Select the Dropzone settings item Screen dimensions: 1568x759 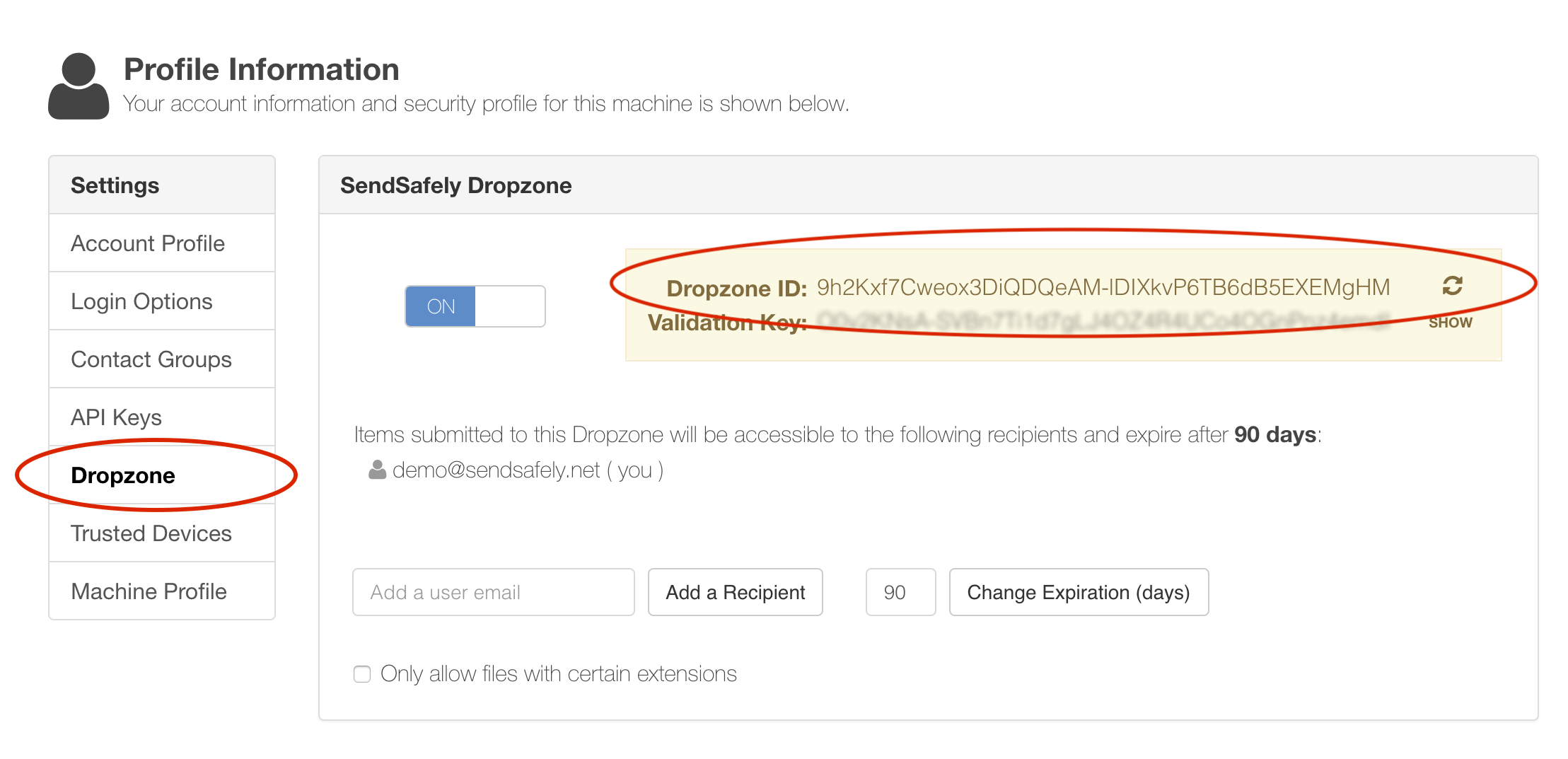162,475
